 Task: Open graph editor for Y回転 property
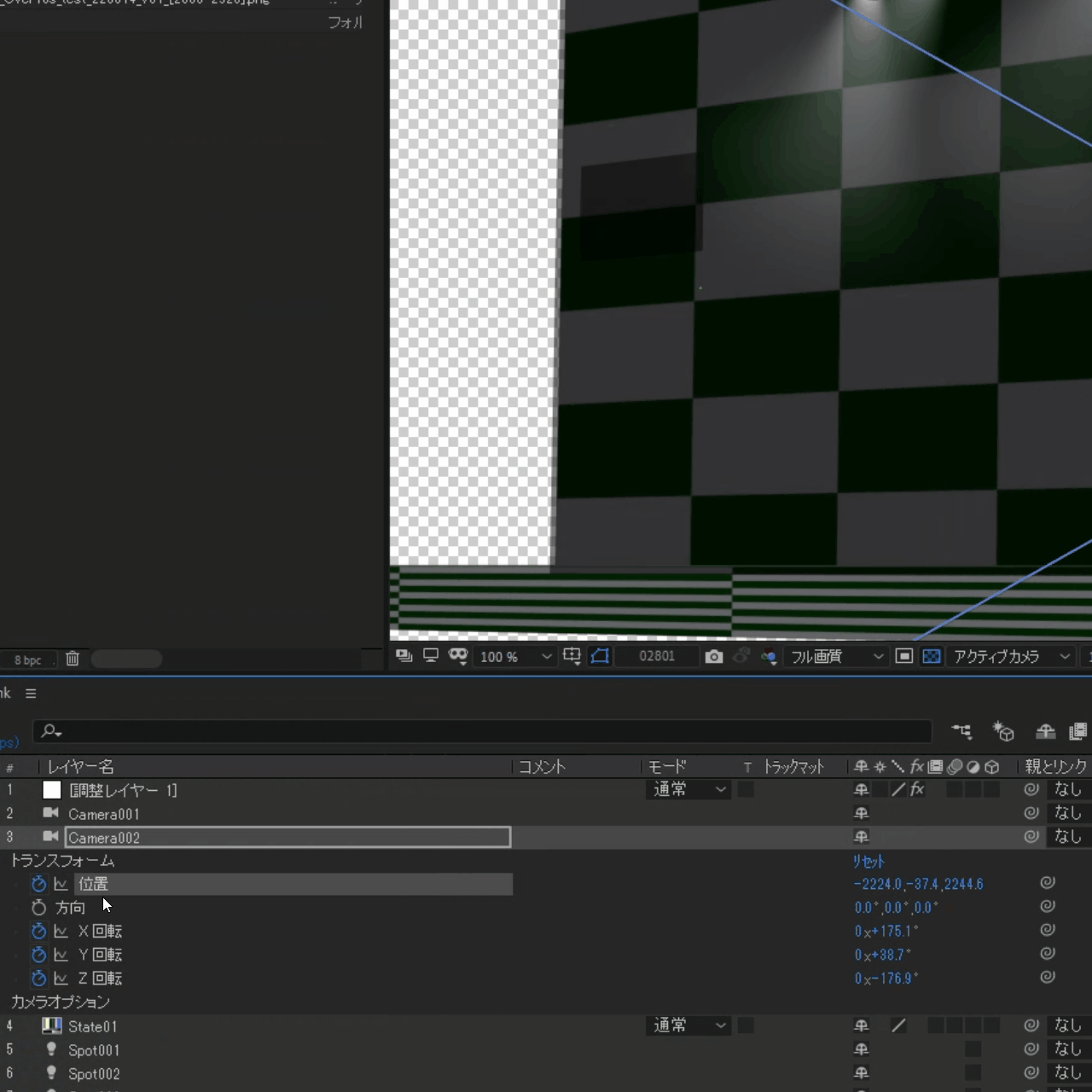(61, 955)
